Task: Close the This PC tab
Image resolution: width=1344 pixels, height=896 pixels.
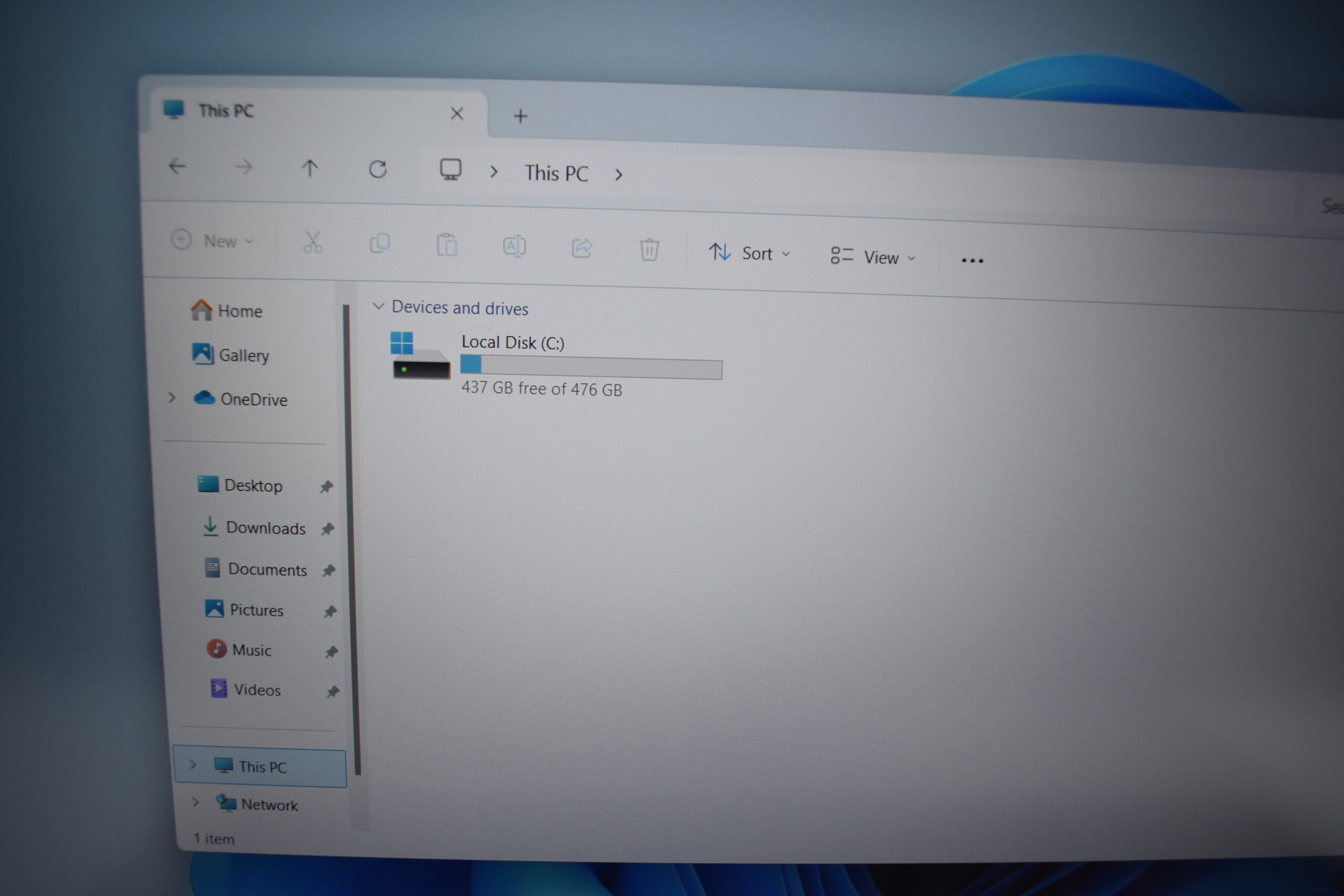Action: 457,114
